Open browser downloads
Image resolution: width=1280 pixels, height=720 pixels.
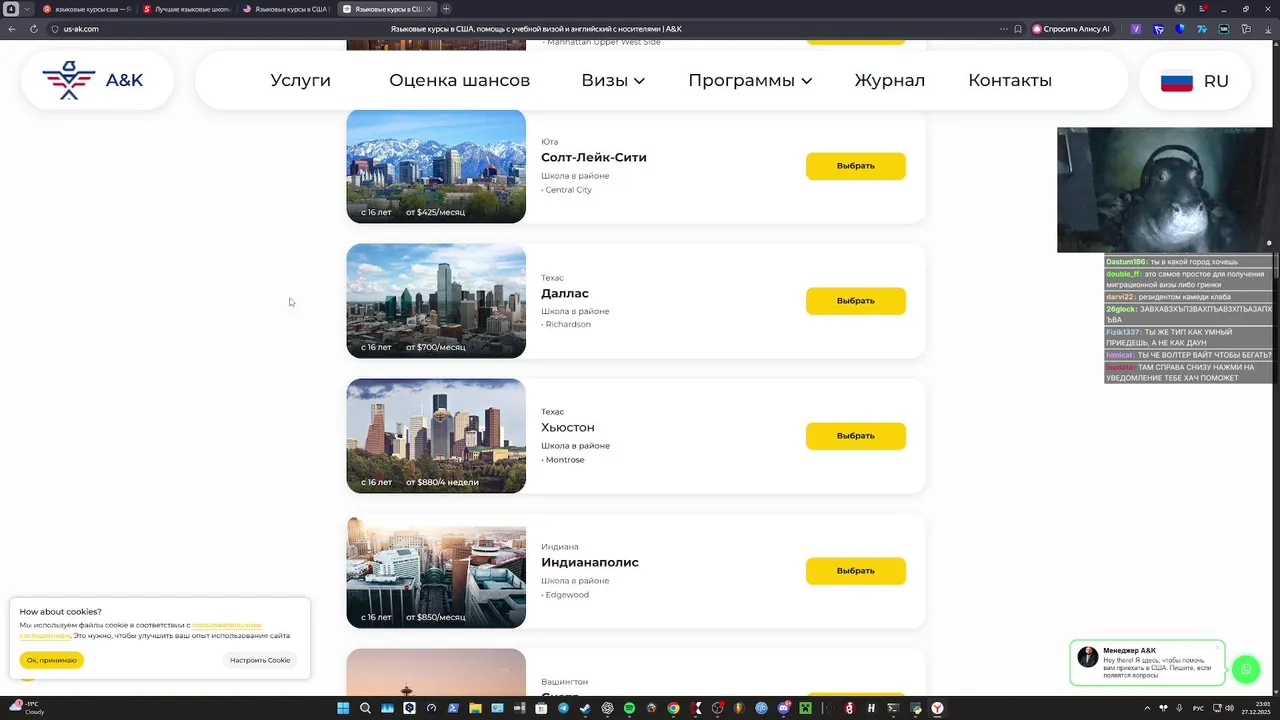(x=1268, y=29)
